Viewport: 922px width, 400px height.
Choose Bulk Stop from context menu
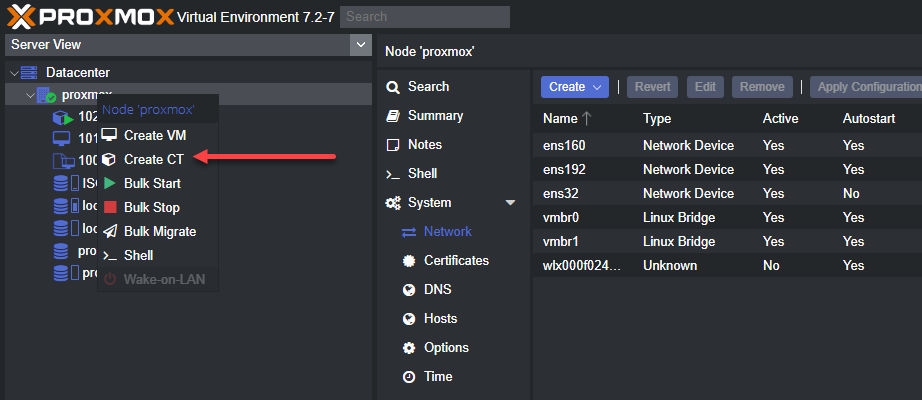(x=158, y=208)
